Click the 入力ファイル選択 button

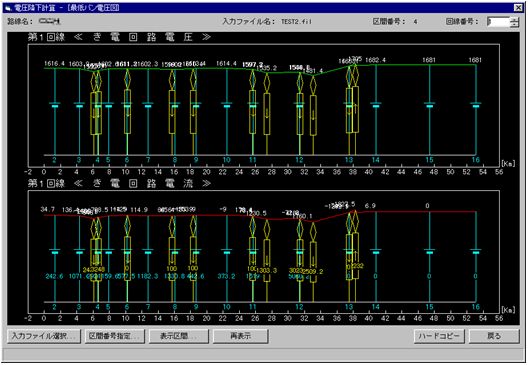click(x=44, y=336)
